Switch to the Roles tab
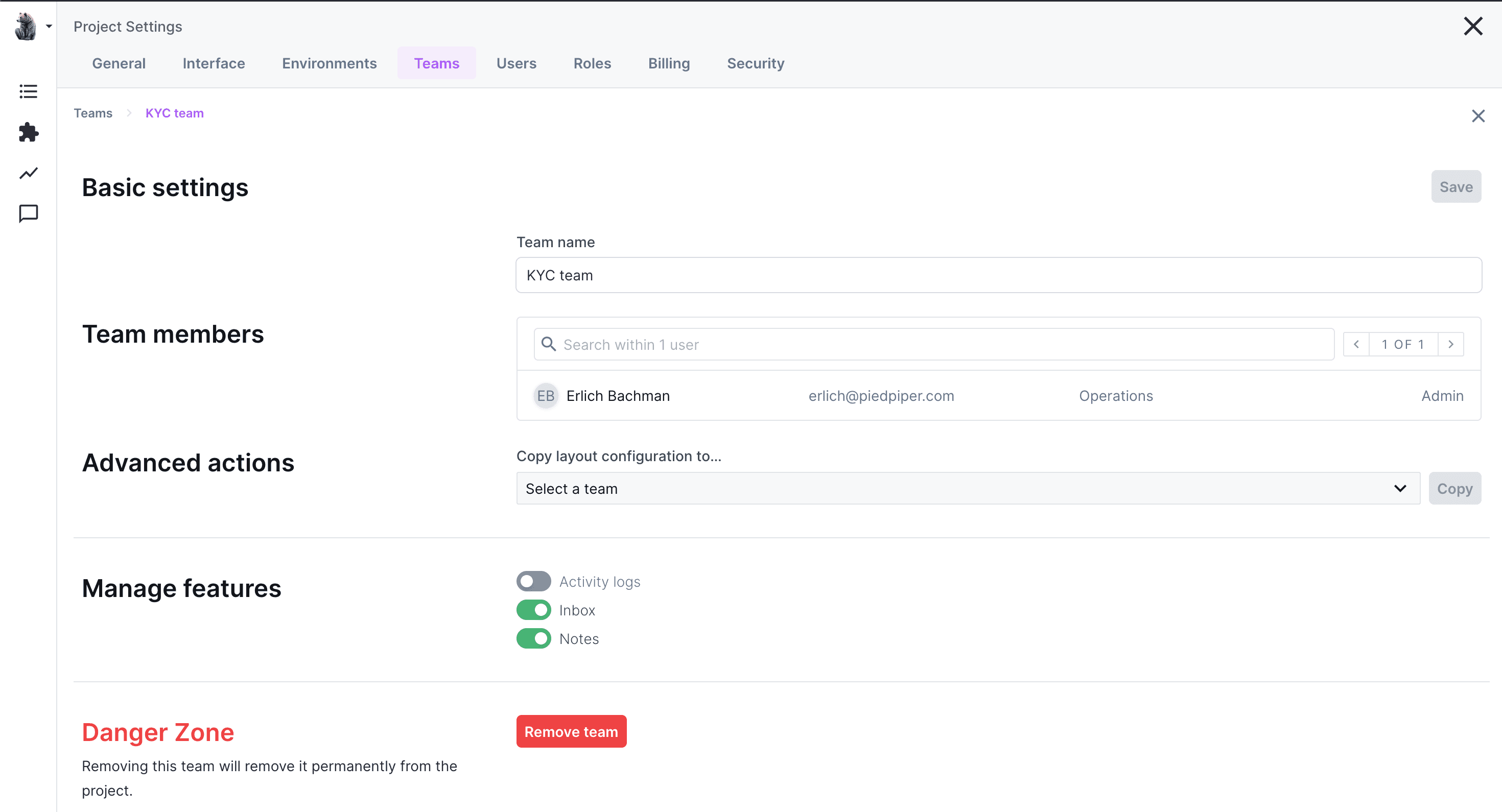This screenshot has width=1502, height=812. pos(593,63)
